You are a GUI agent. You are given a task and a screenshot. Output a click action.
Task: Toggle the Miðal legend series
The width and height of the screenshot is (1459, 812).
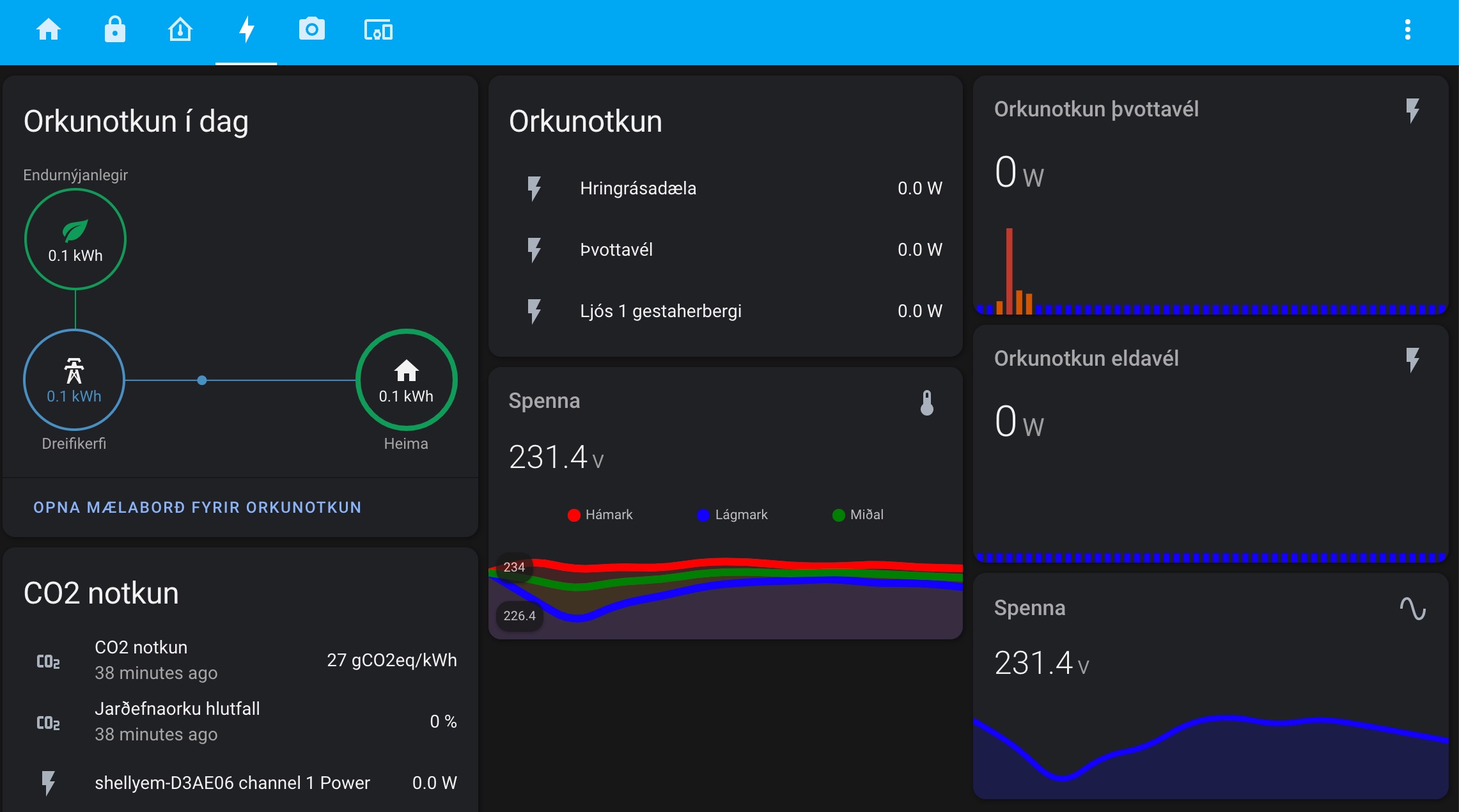pos(858,515)
